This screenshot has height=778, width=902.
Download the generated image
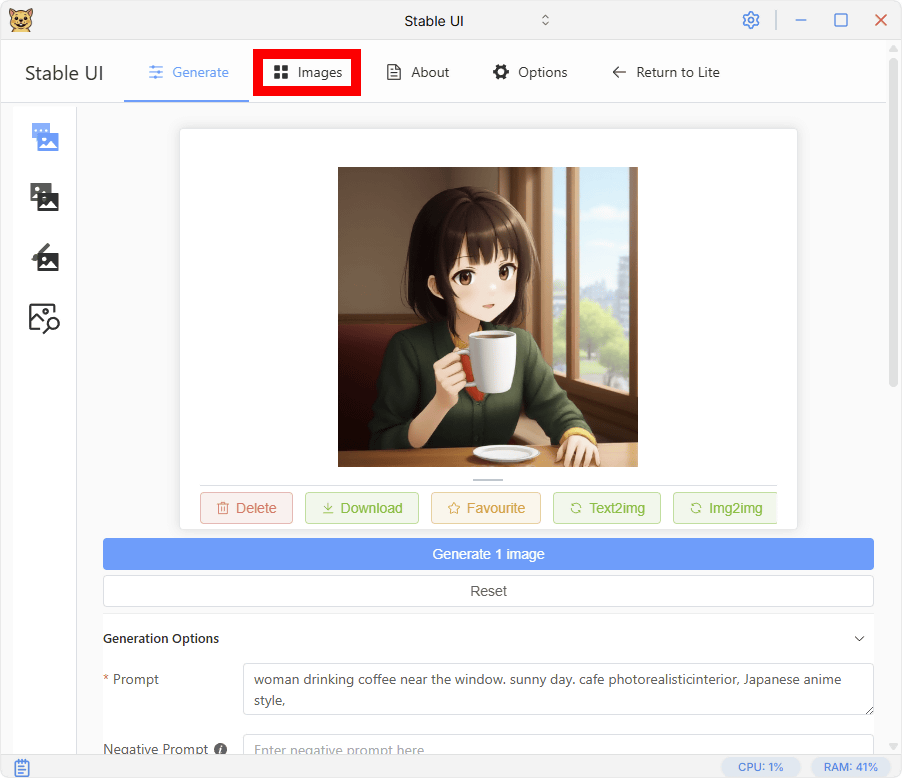(361, 508)
